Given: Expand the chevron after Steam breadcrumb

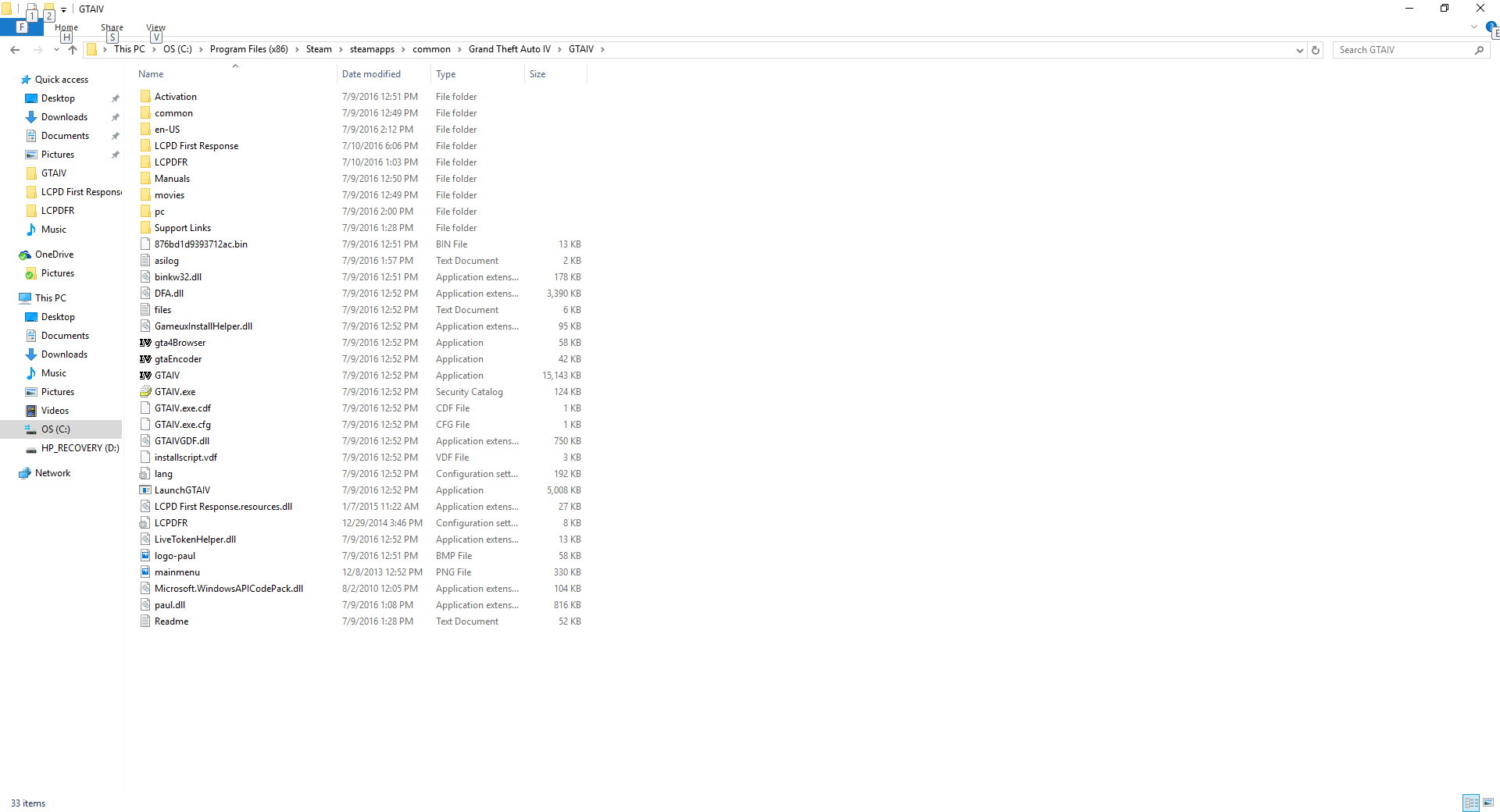Looking at the screenshot, I should (341, 49).
